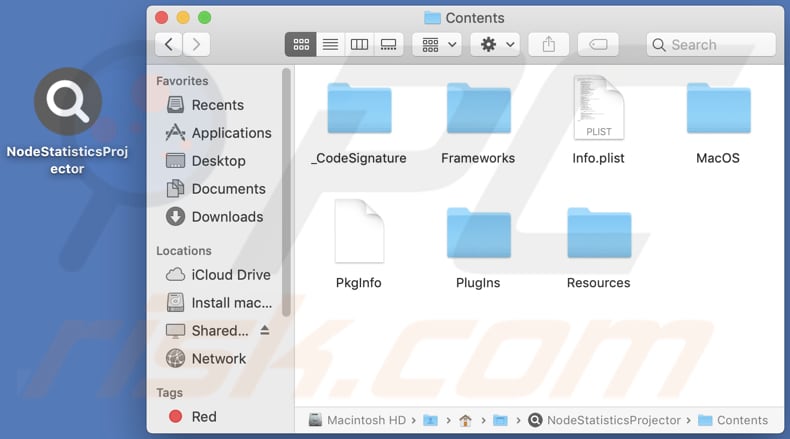
Task: Click the sidebar scrollbar
Action: (x=286, y=192)
